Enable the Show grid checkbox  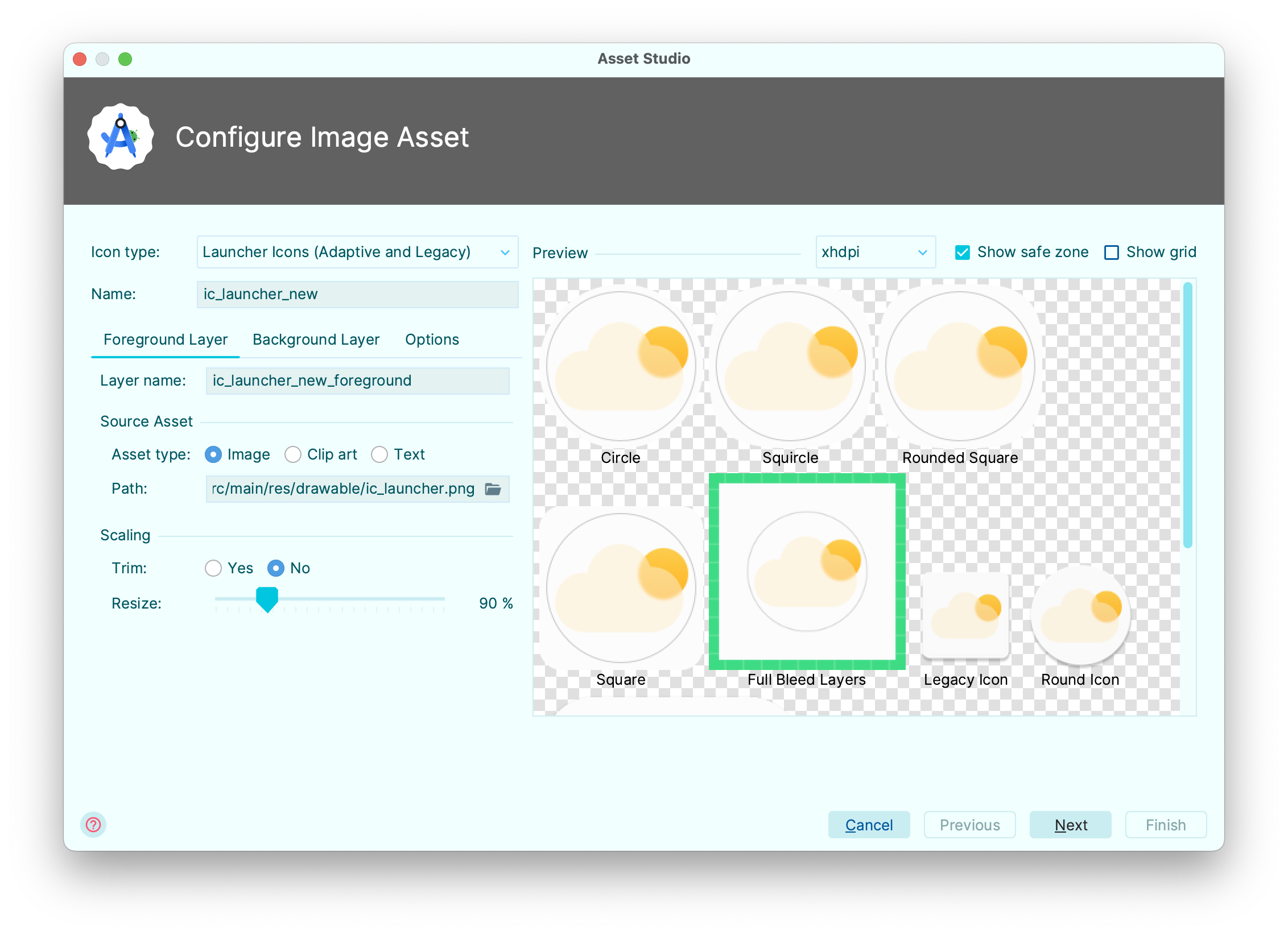pyautogui.click(x=1111, y=253)
